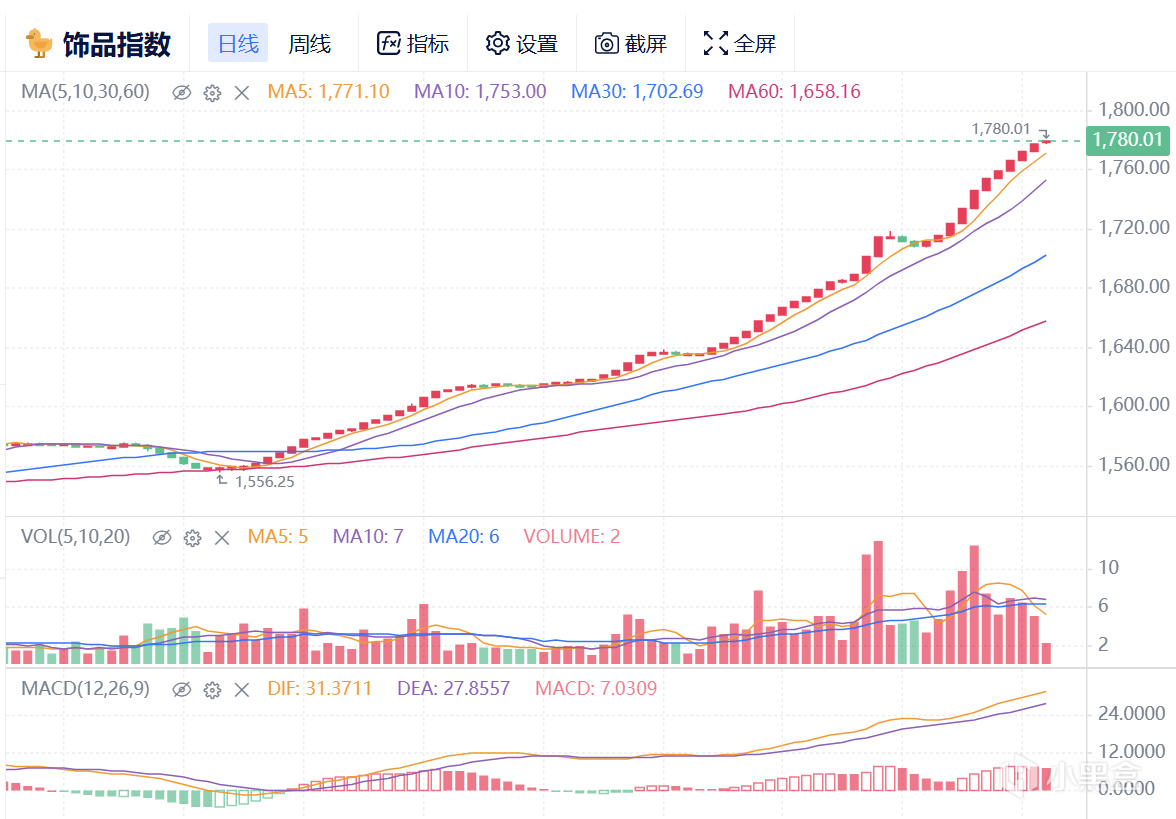Hide the MACD indicator with eye icon

point(182,689)
